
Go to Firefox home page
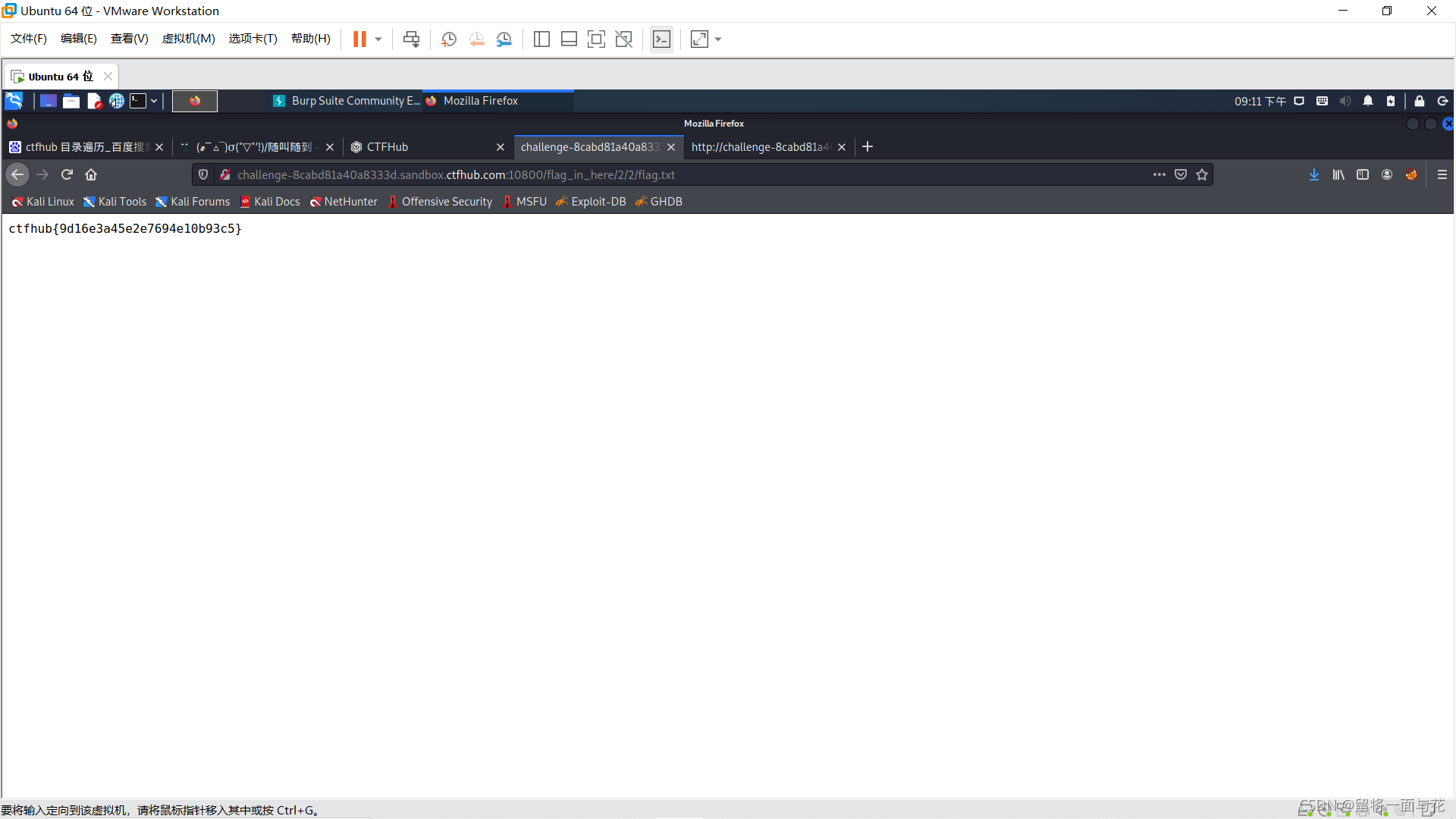(x=91, y=174)
